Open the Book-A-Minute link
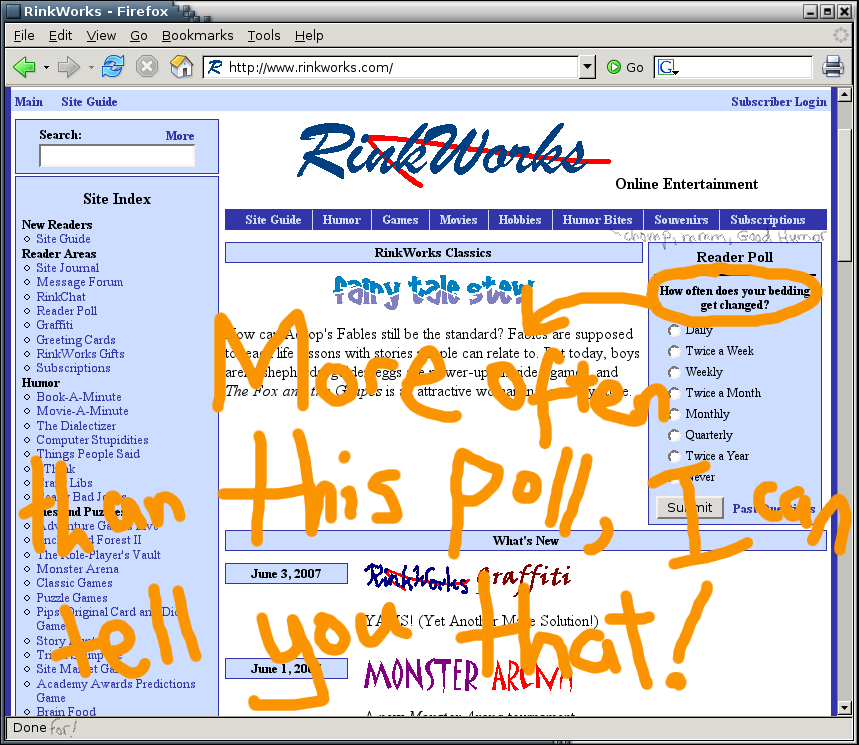The width and height of the screenshot is (859, 745). tap(79, 397)
